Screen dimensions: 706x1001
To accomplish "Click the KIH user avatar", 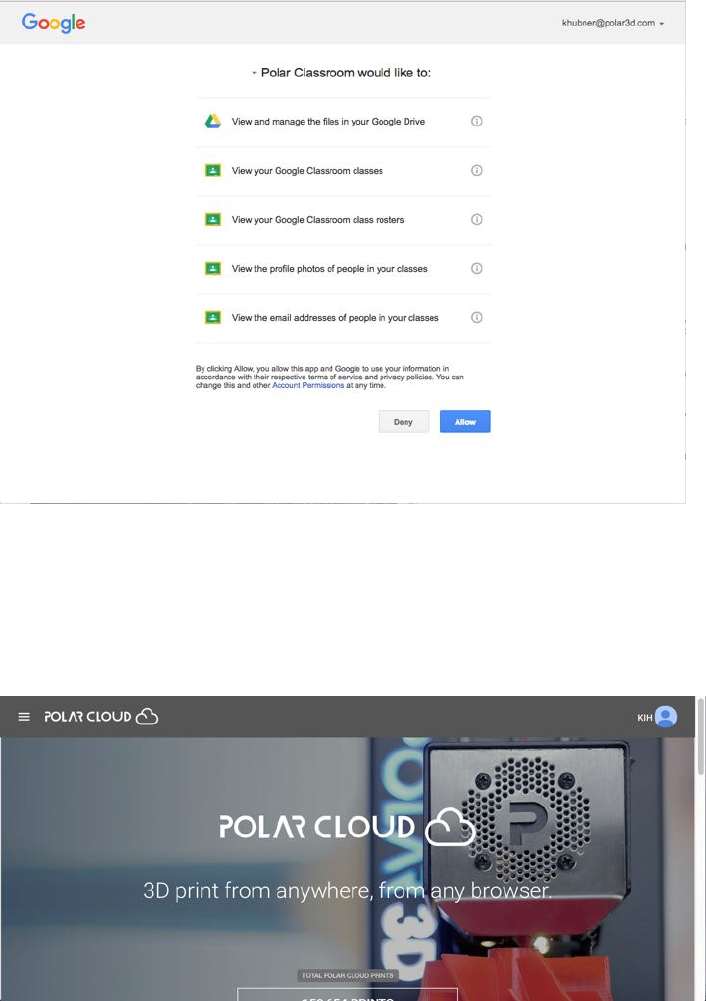I will coord(666,717).
